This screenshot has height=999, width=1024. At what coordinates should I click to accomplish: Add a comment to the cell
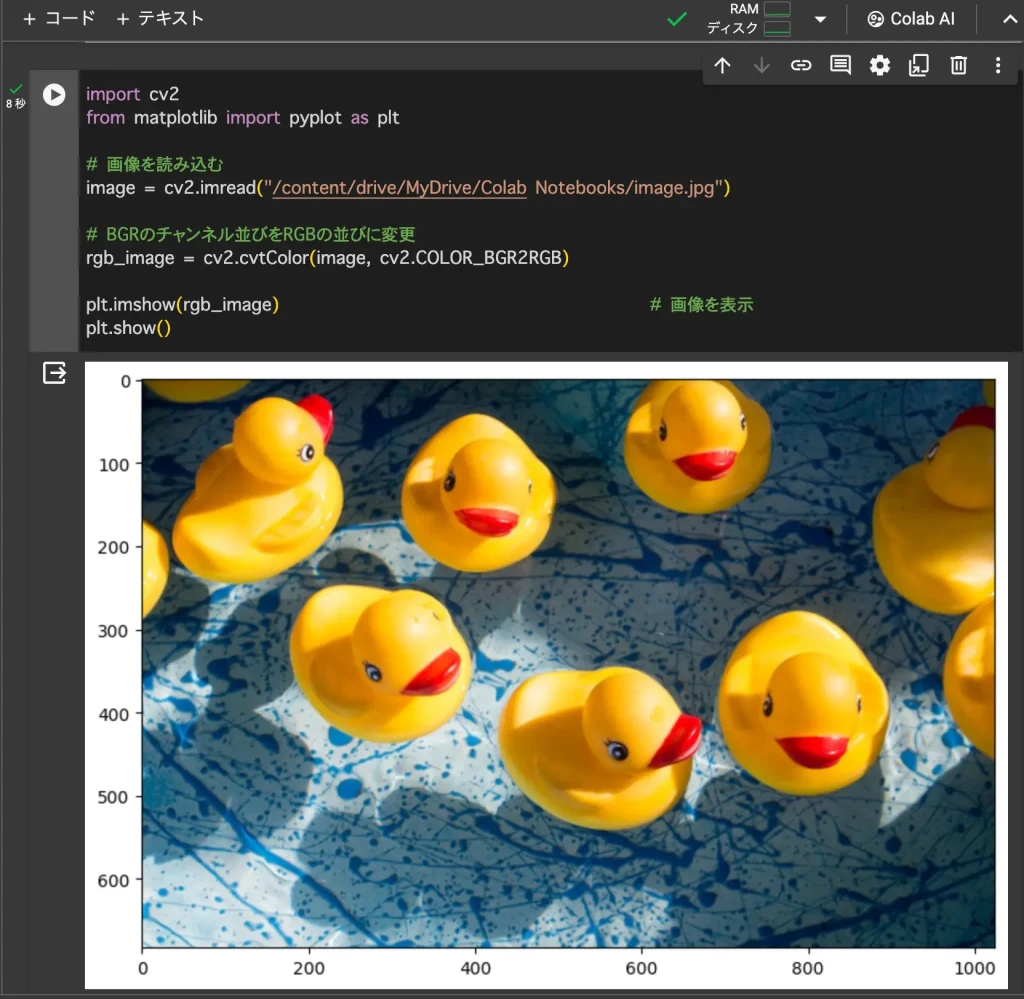840,65
